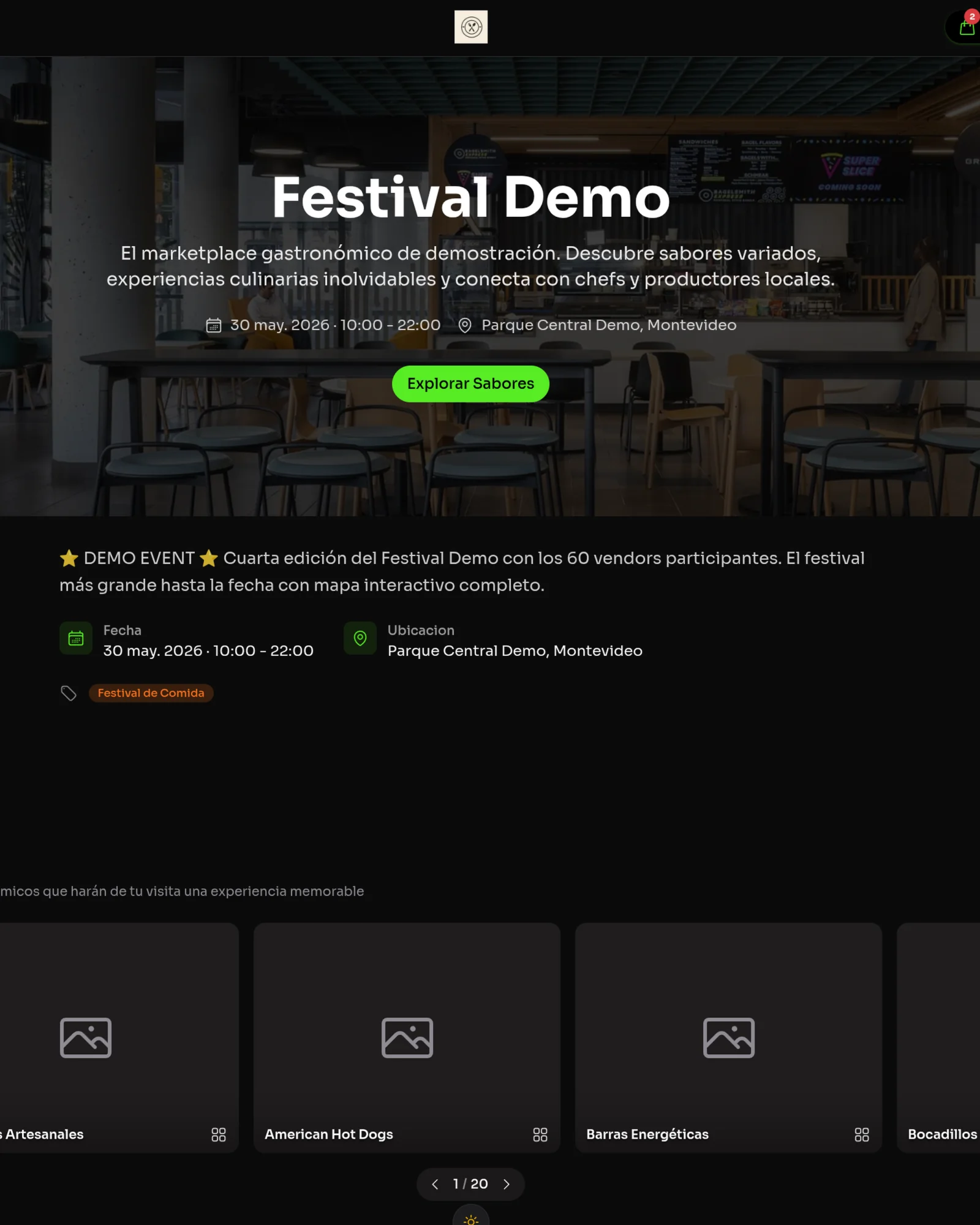Open the Barras Energéticas card image
This screenshot has height=1225, width=980.
point(728,1038)
